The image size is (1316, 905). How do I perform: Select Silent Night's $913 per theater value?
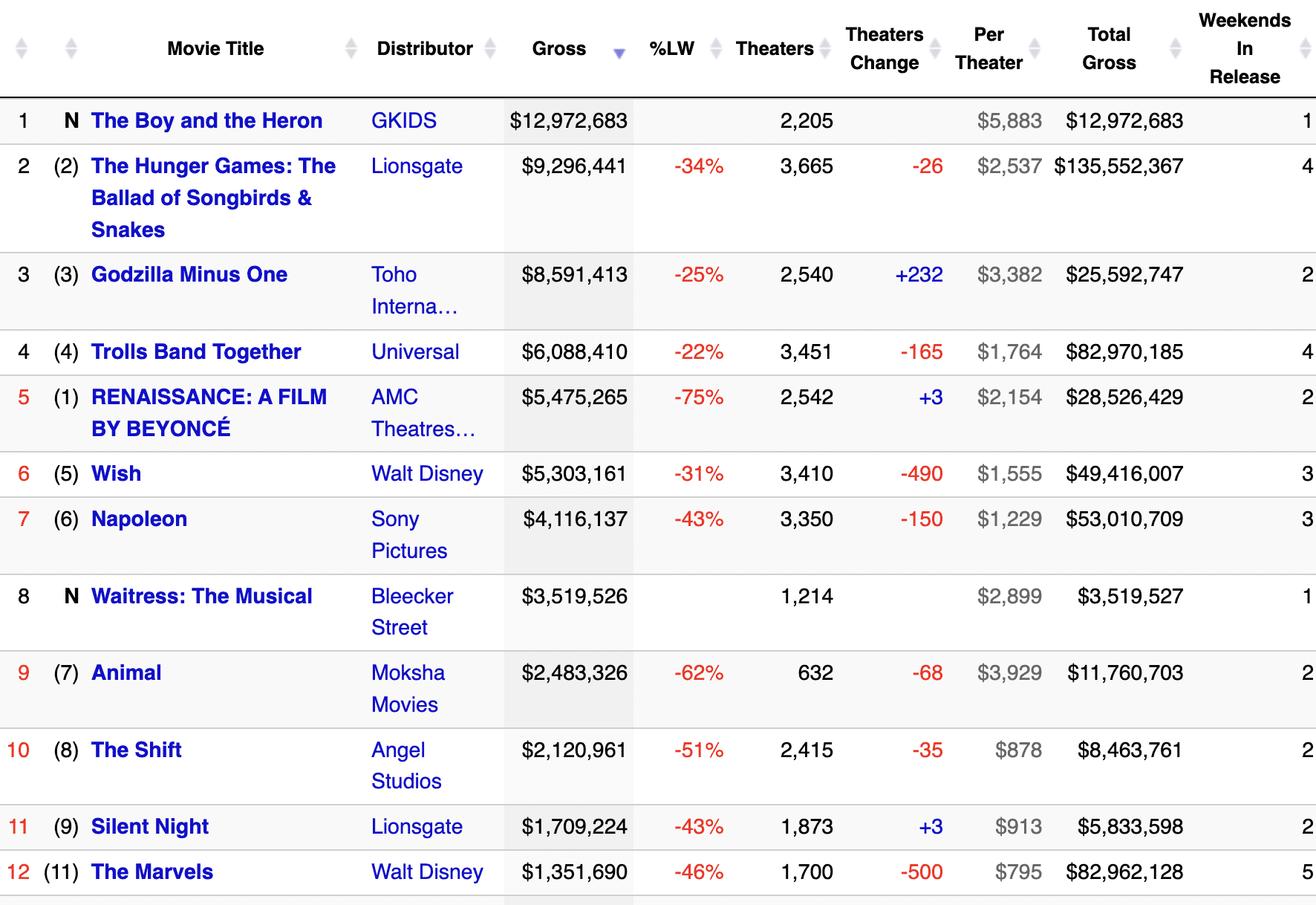tap(1018, 826)
